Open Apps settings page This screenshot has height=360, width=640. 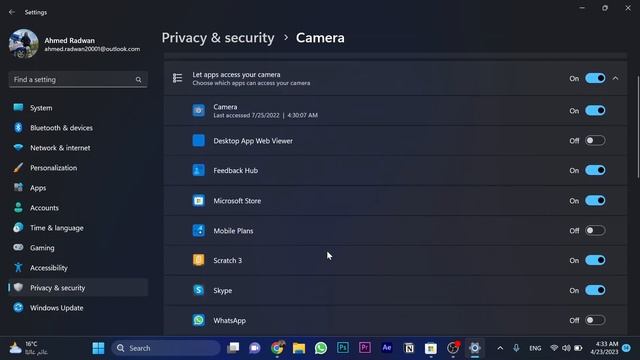(78, 188)
